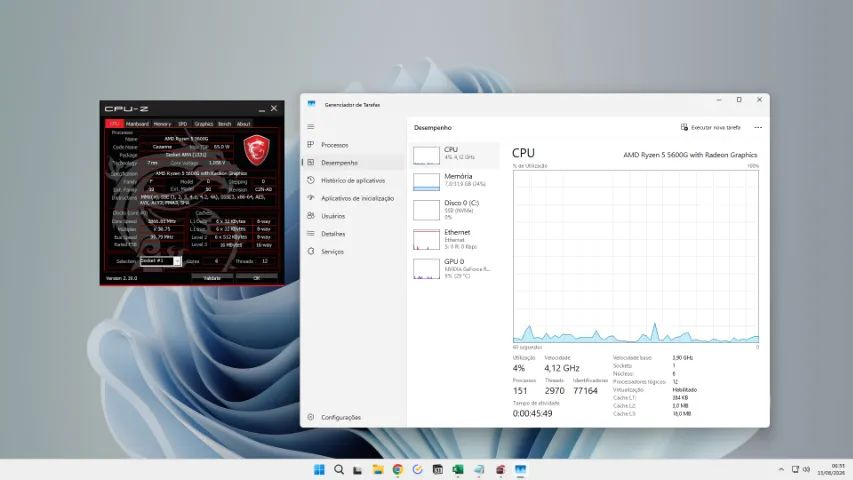Switch to Memory tab in CPU-Z

tap(162, 124)
